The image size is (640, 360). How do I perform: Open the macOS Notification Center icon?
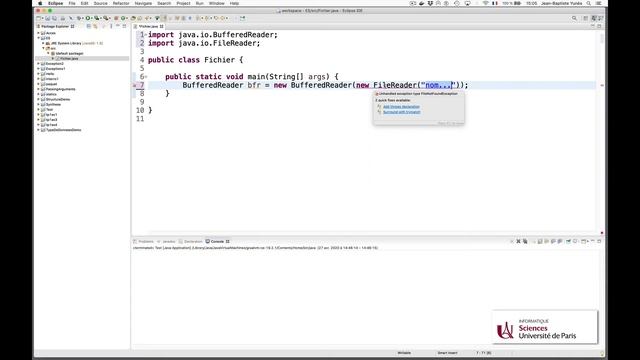click(x=598, y=3)
